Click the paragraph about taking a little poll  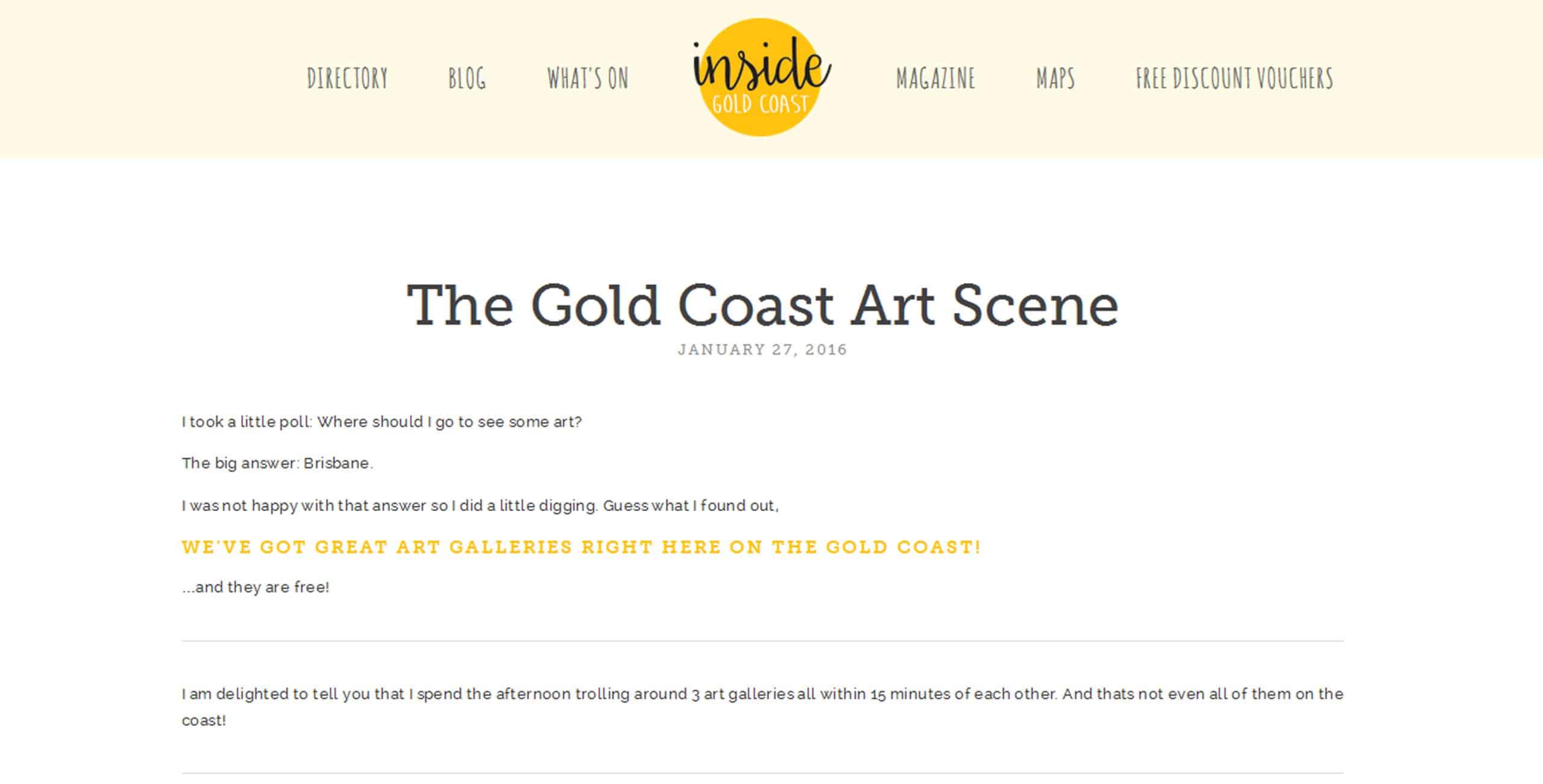tap(382, 422)
